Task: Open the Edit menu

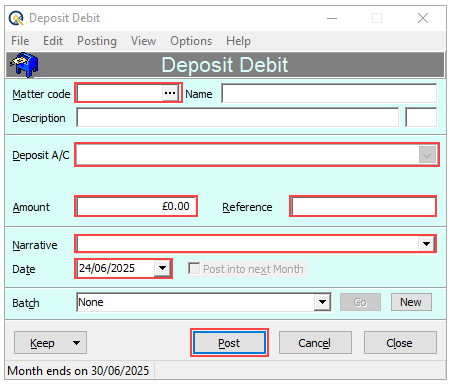Action: (x=53, y=41)
